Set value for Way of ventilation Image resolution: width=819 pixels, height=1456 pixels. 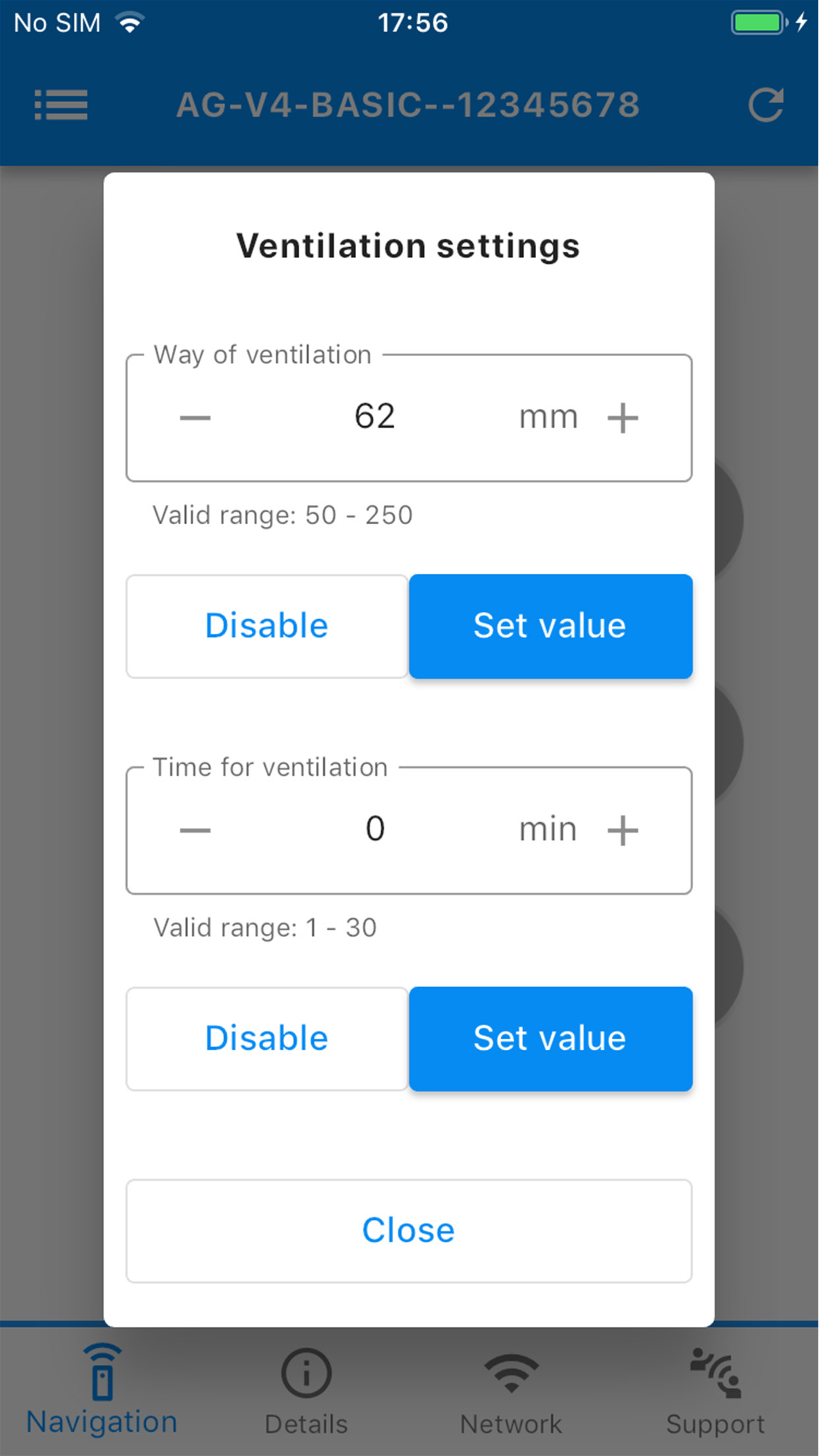tap(551, 626)
